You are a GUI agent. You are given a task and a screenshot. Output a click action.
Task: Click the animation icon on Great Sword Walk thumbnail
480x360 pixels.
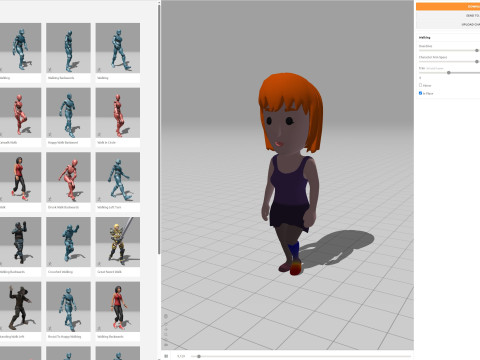(99, 264)
